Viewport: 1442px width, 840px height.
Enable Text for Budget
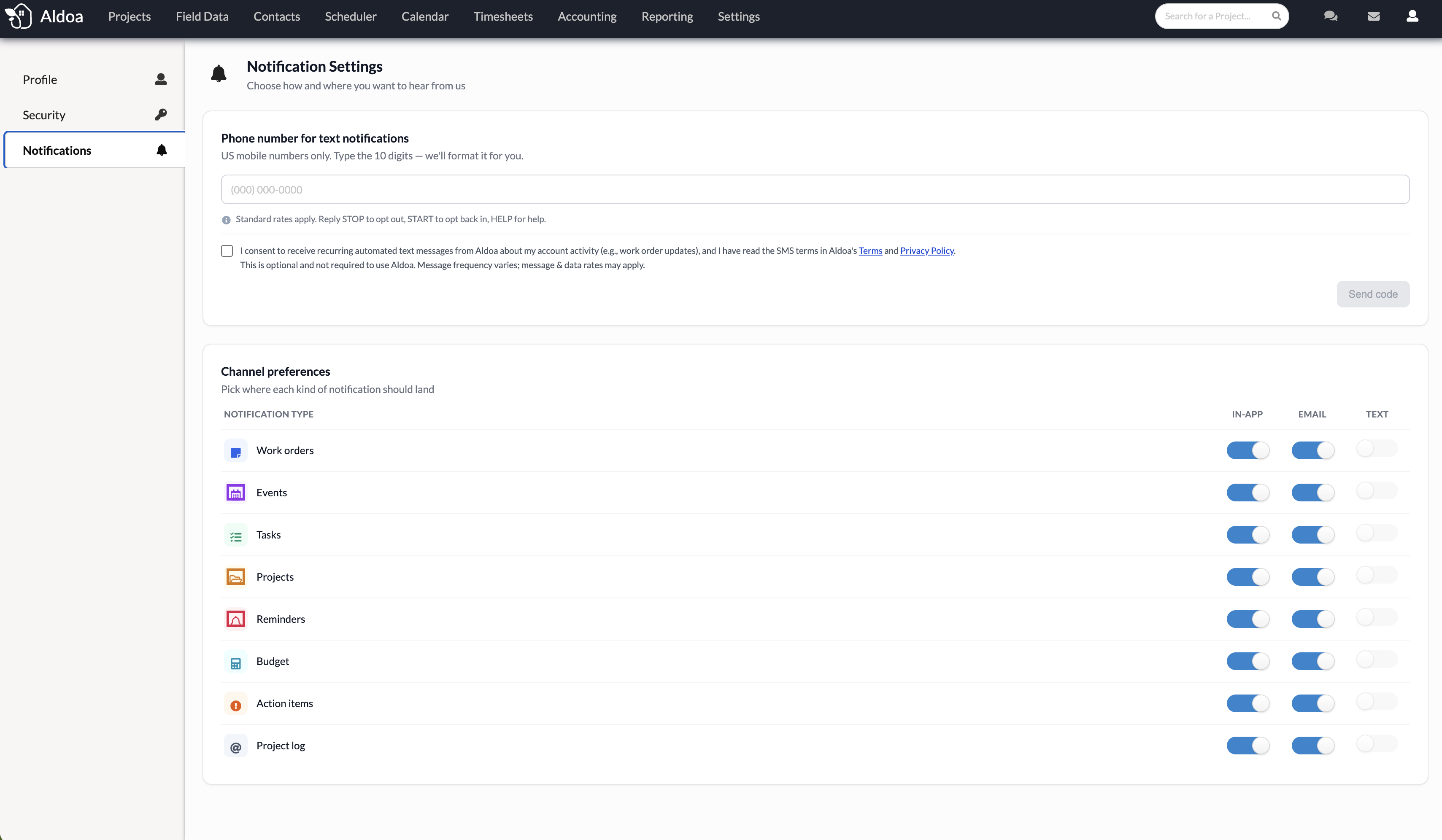click(1377, 659)
